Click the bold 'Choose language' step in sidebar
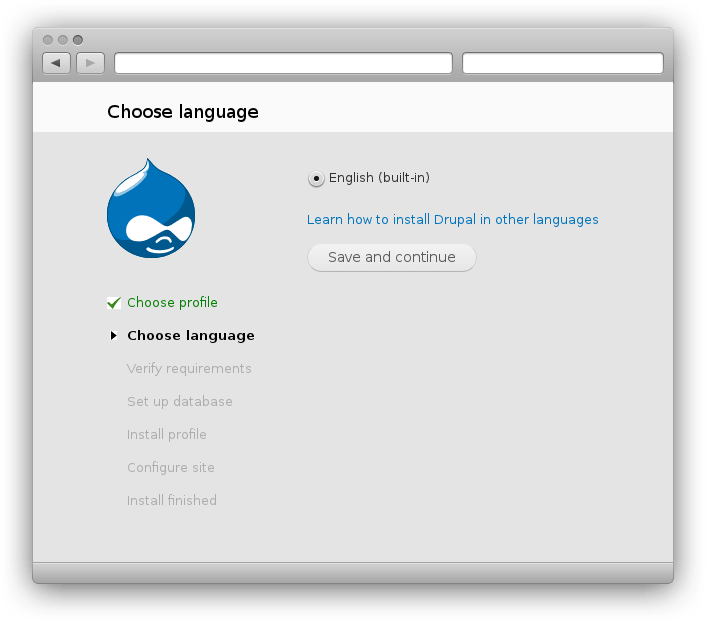The width and height of the screenshot is (706, 621). click(x=191, y=336)
